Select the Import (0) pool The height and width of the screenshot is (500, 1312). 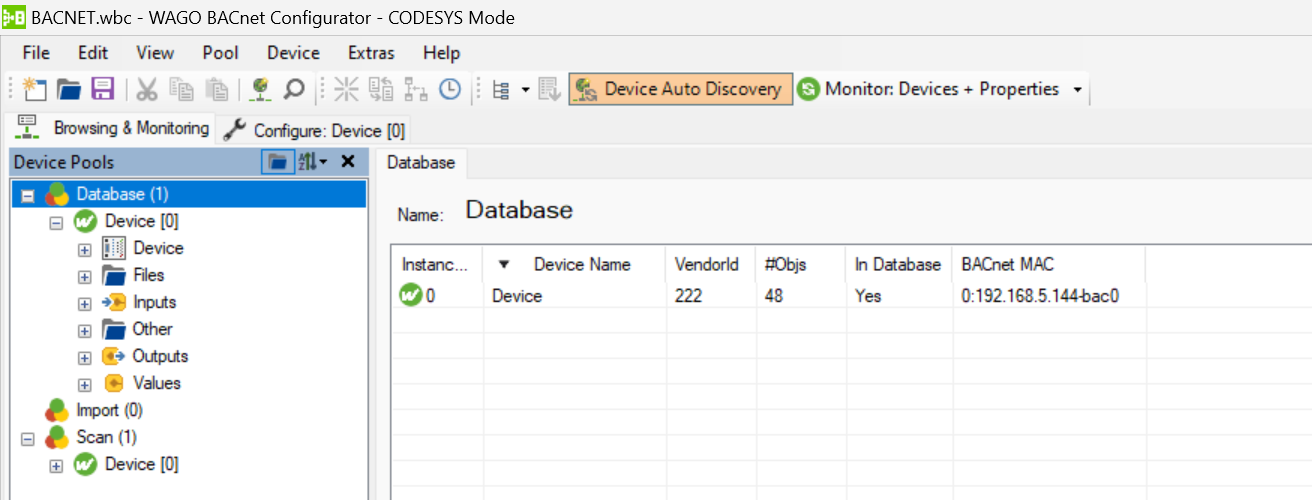109,410
